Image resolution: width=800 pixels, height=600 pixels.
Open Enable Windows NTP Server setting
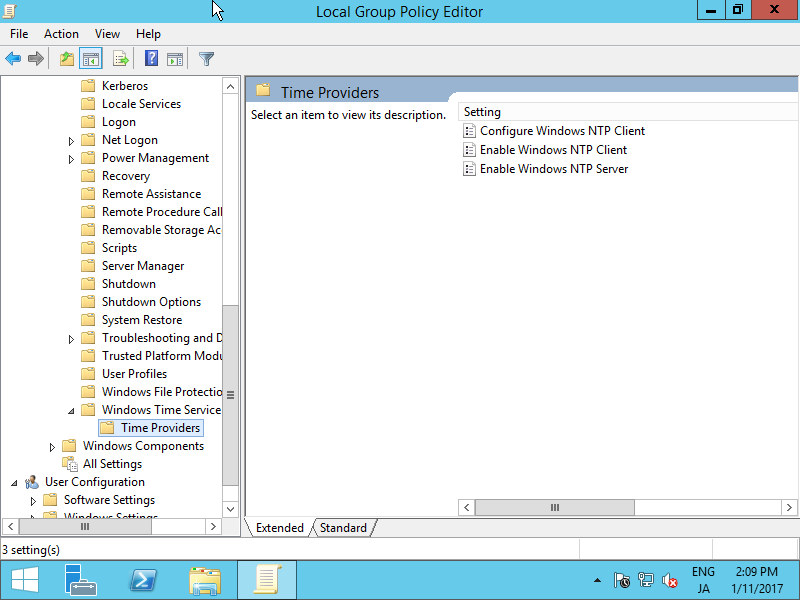click(553, 169)
